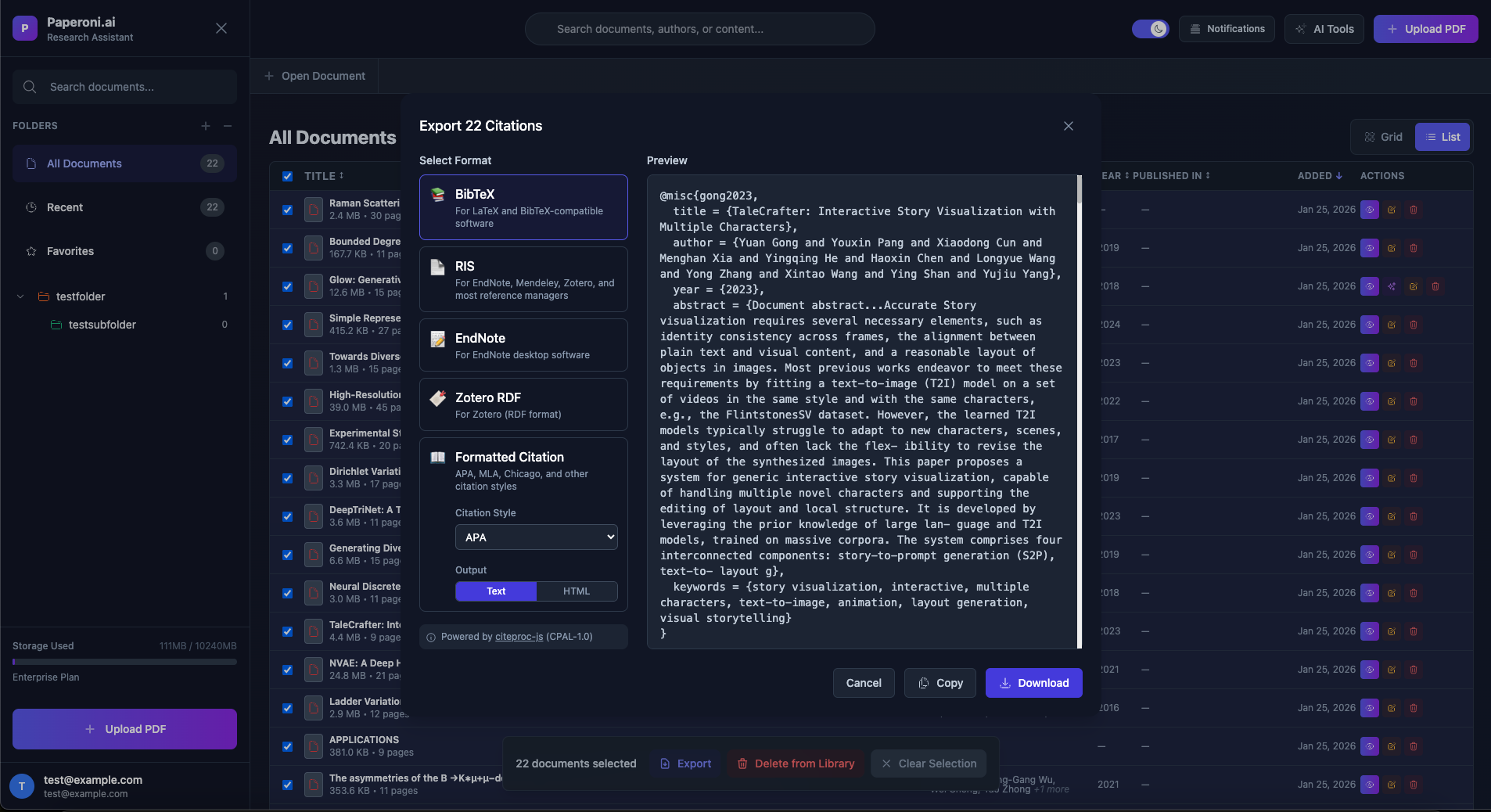This screenshot has height=812, width=1491.
Task: Switch the output to HTML
Action: point(577,591)
